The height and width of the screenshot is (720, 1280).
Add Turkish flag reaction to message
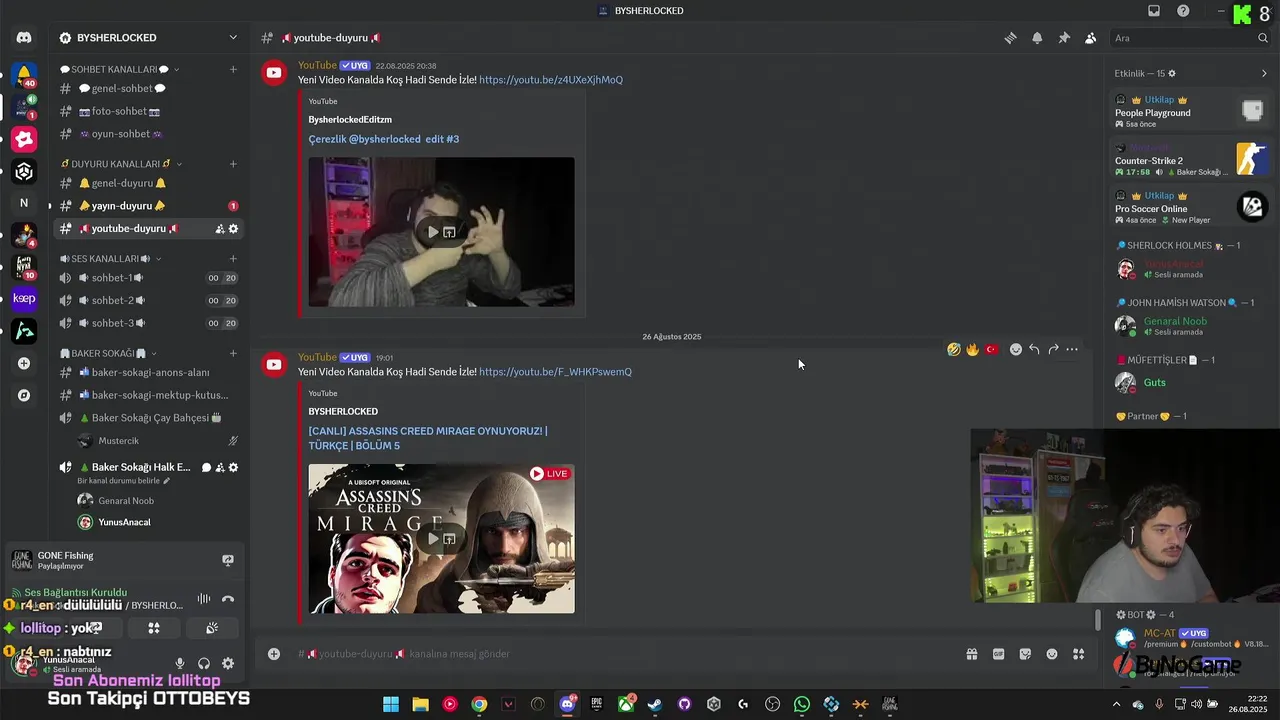point(992,349)
